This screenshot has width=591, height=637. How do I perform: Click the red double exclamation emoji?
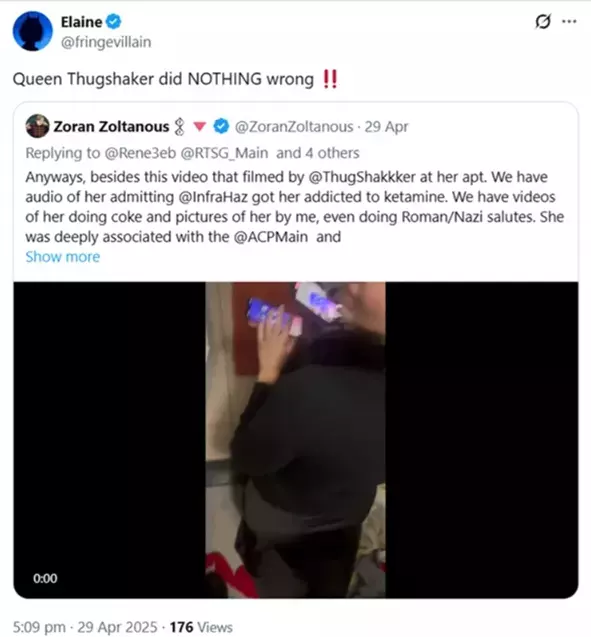329,79
